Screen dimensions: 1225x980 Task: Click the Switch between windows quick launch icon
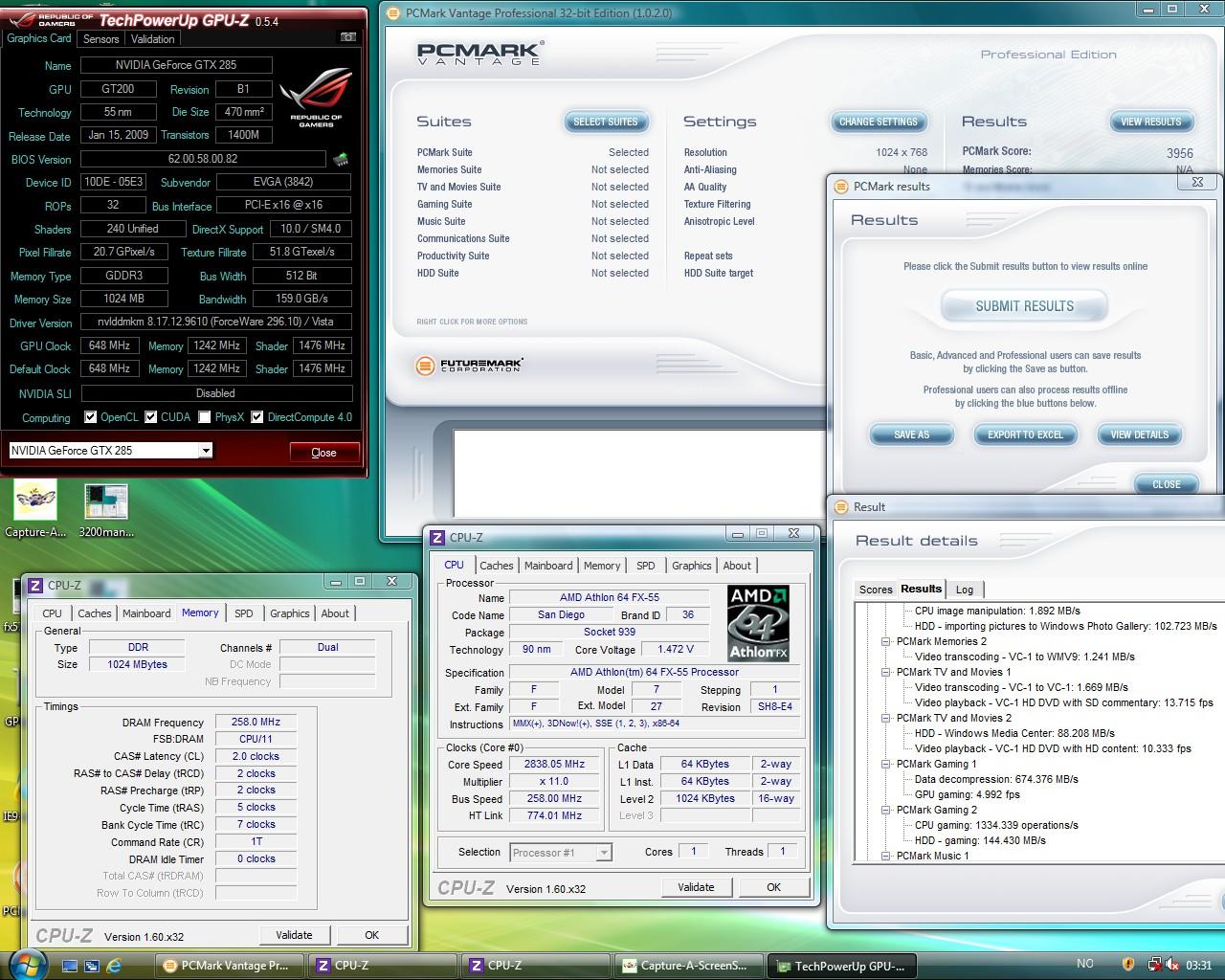point(92,966)
